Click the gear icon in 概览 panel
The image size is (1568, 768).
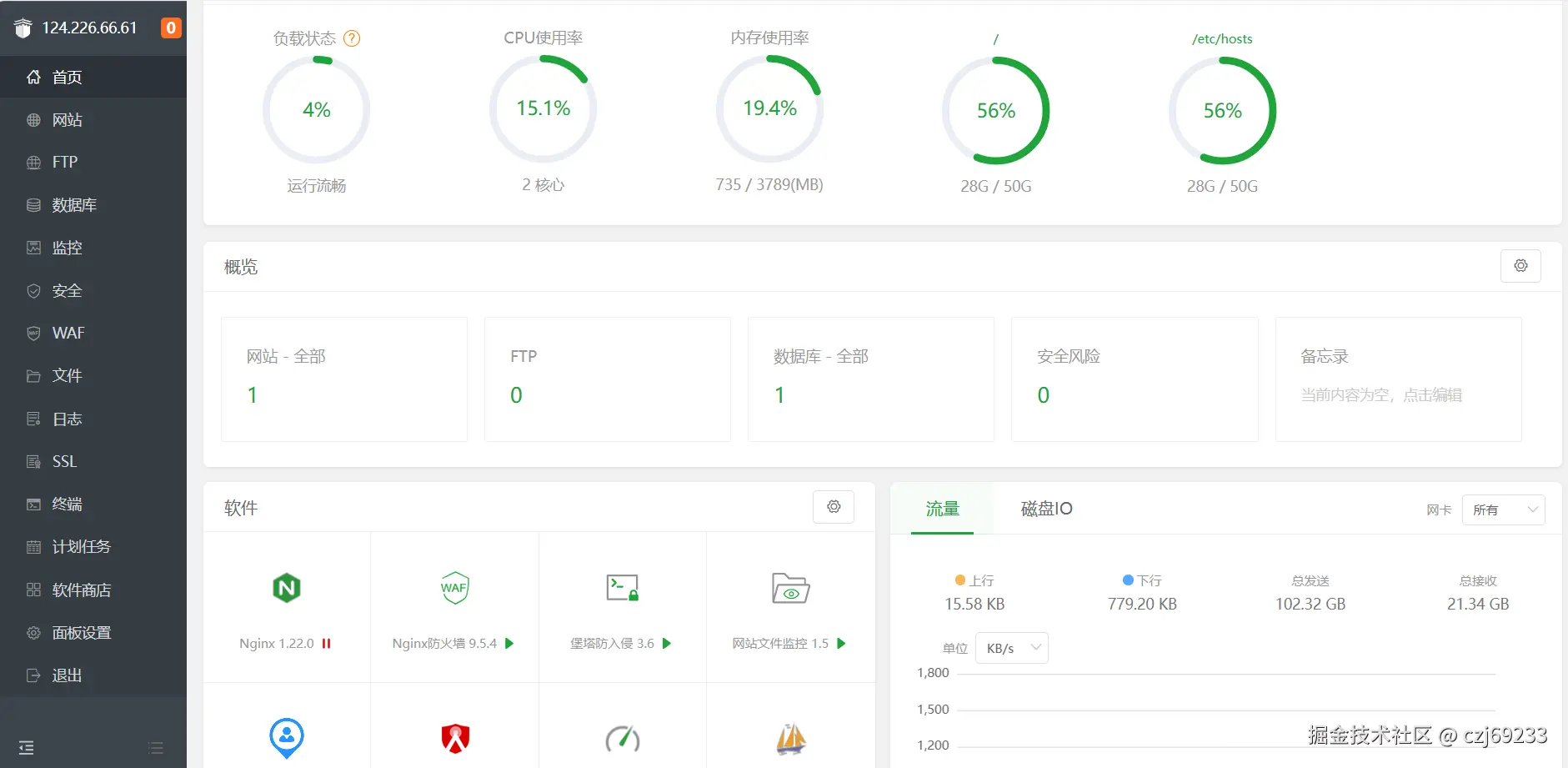click(1520, 266)
